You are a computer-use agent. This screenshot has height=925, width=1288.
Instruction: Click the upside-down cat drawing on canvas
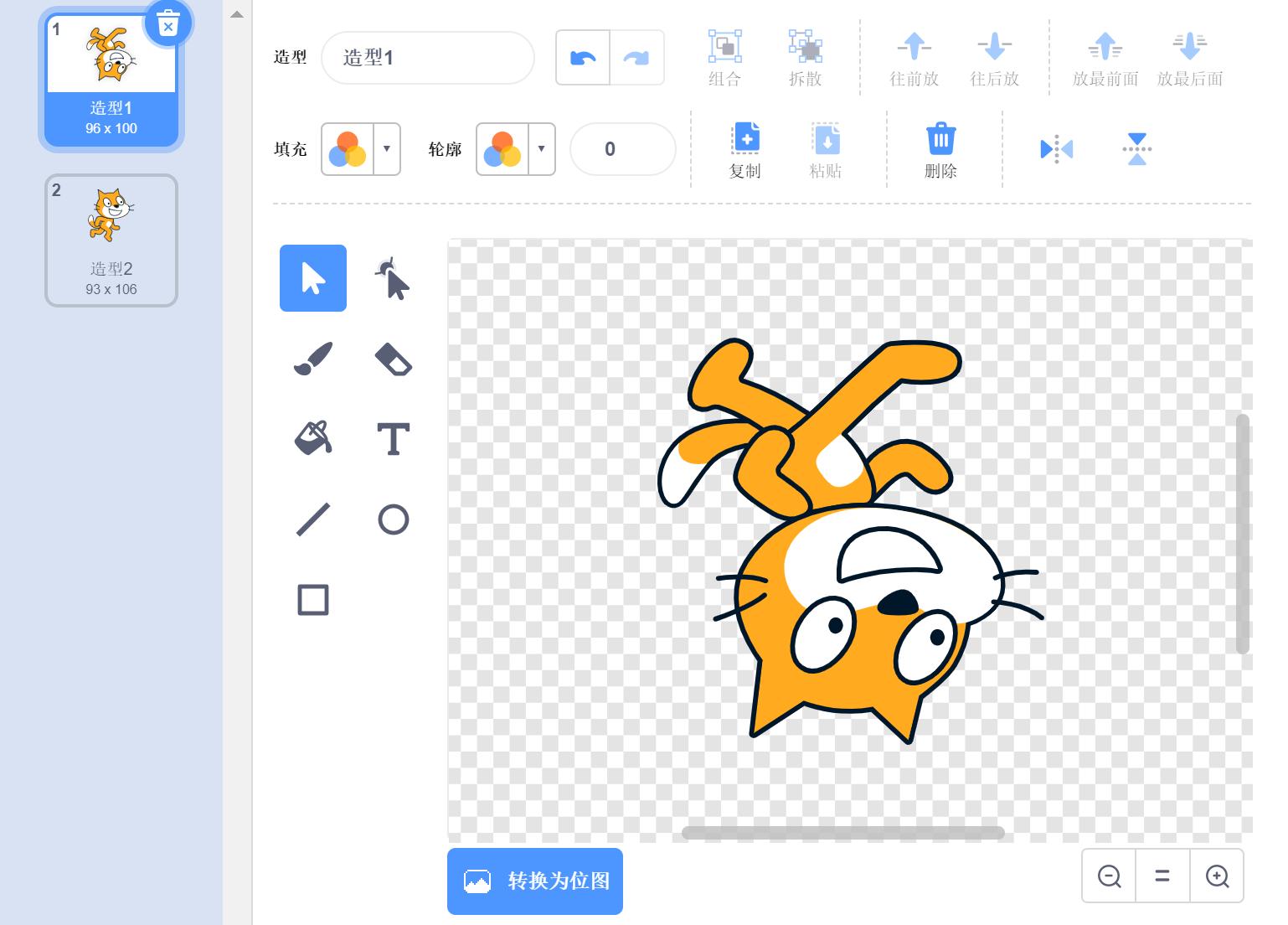click(850, 540)
